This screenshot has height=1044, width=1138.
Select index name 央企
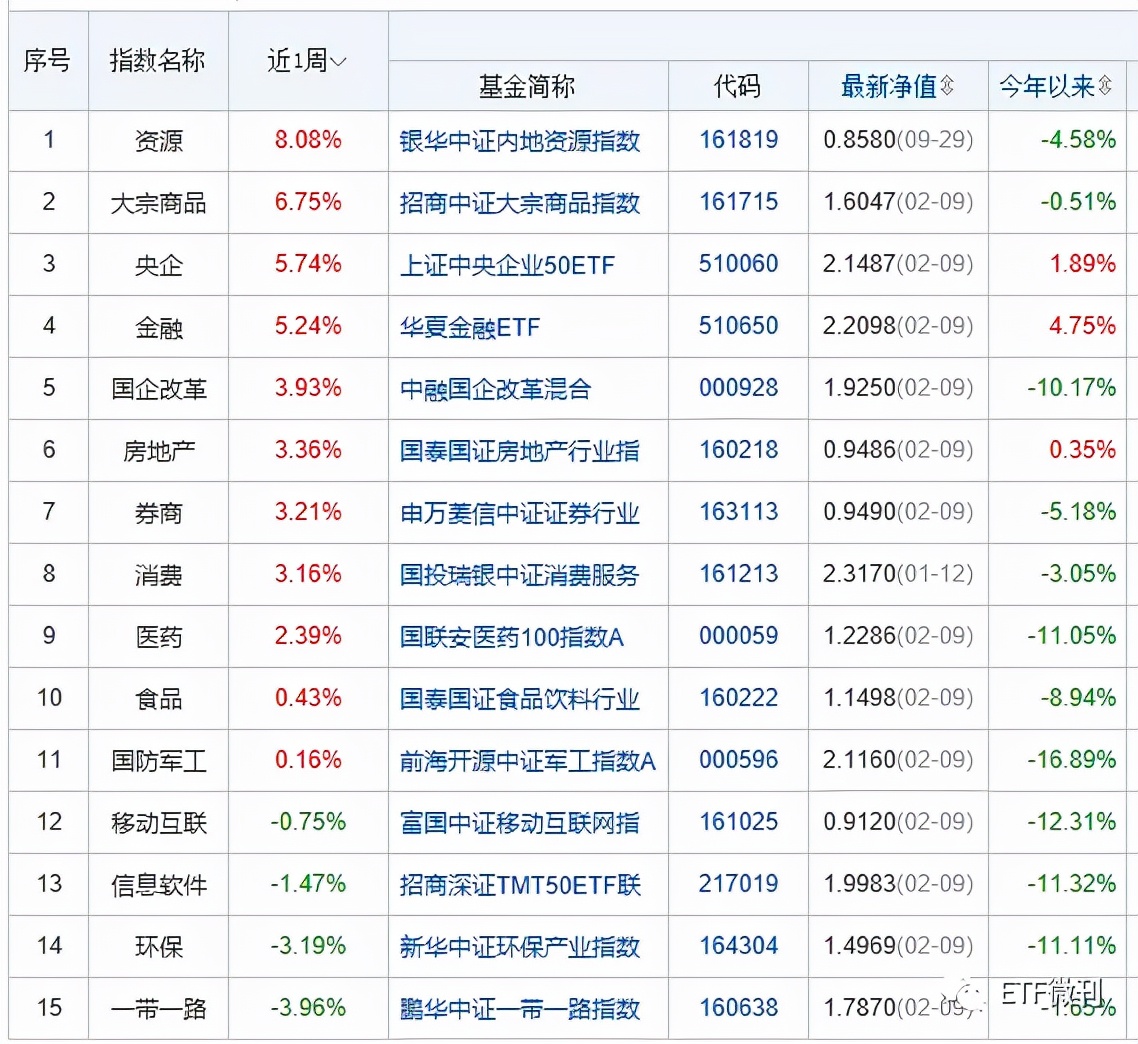click(159, 265)
